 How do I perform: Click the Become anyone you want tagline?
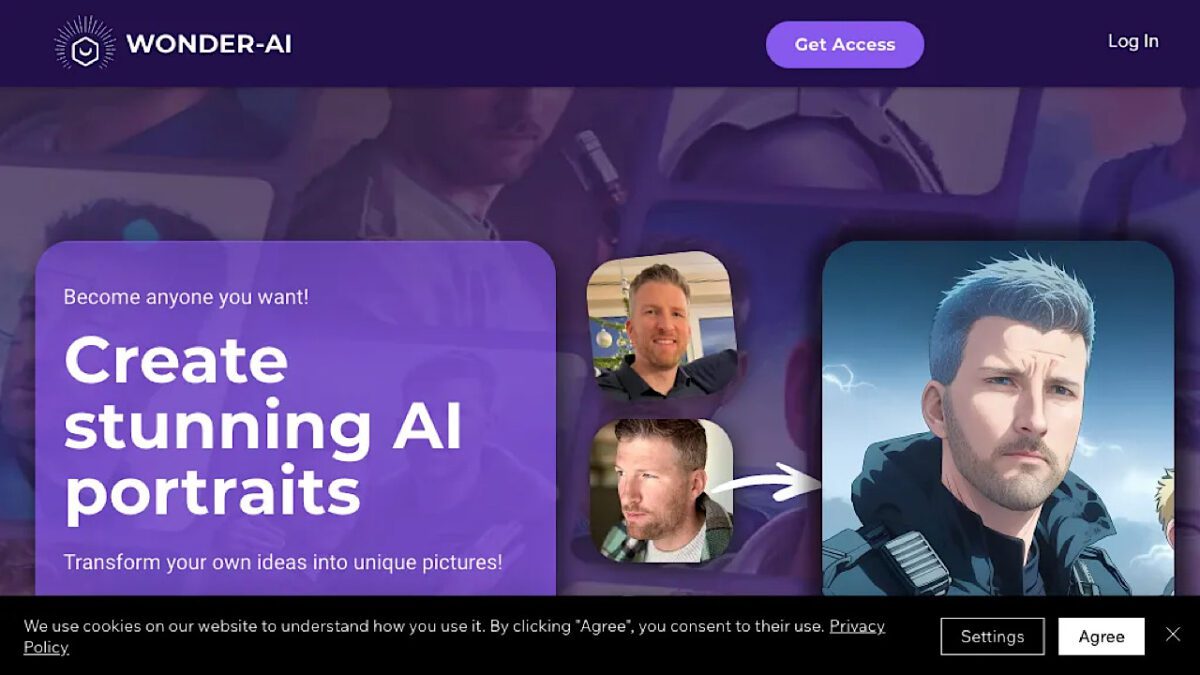(186, 297)
